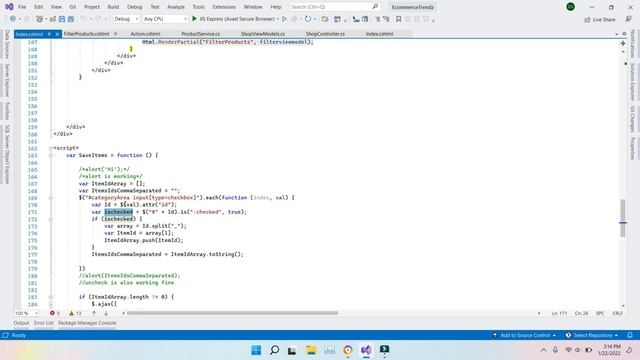Image resolution: width=640 pixels, height=360 pixels.
Task: Open Windows Search from the taskbar
Action: click(275, 350)
